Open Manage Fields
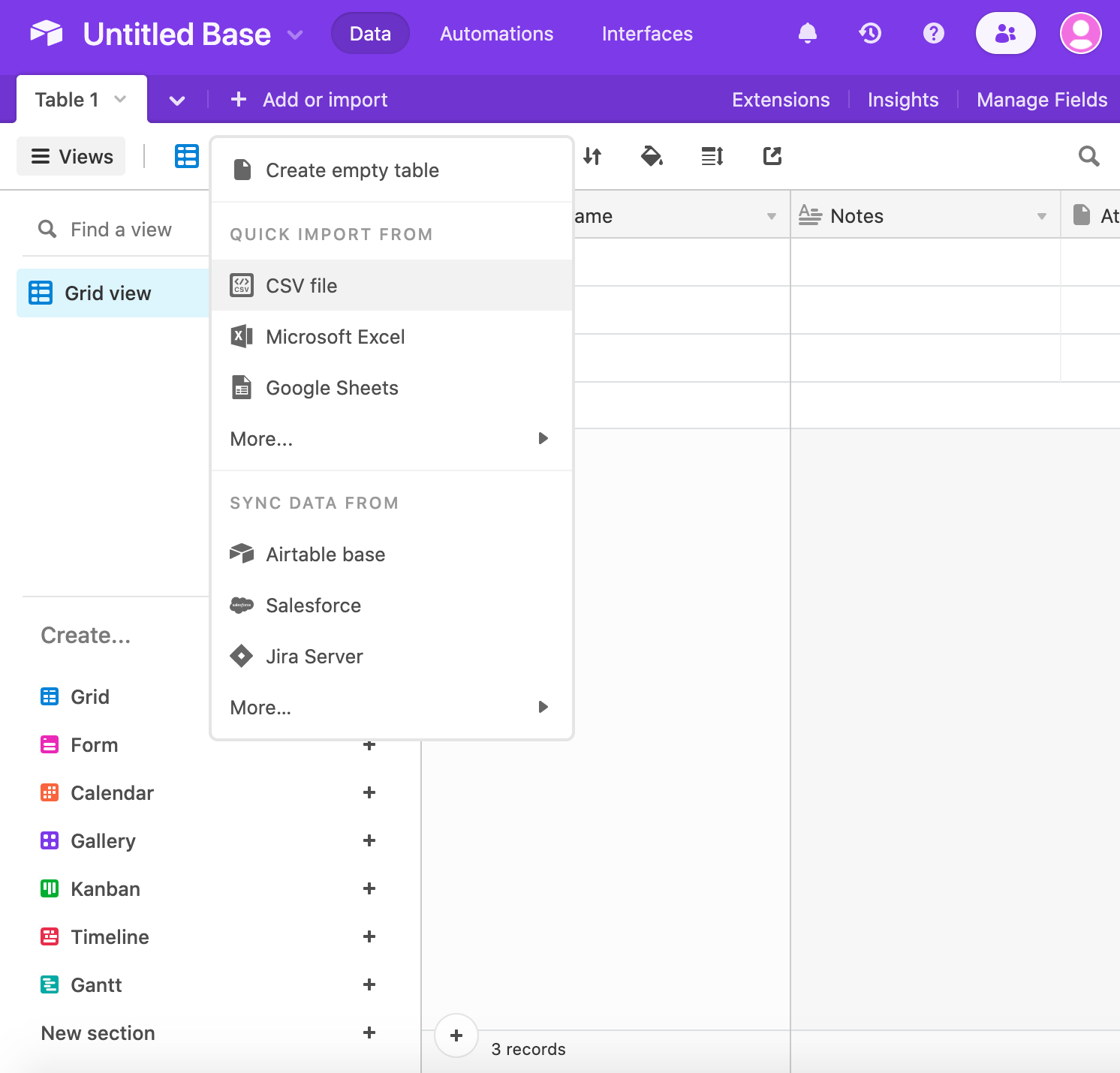 1042,100
